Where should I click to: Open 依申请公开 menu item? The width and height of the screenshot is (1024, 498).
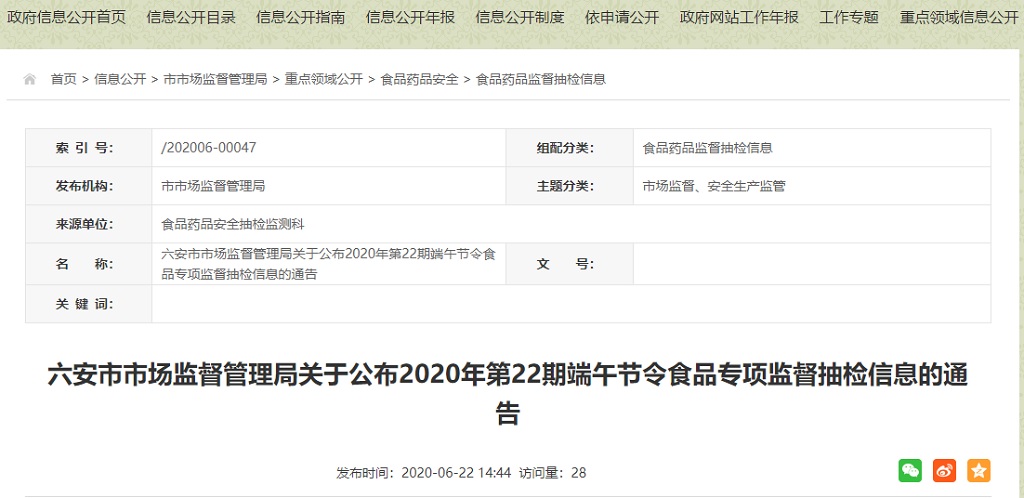(622, 18)
